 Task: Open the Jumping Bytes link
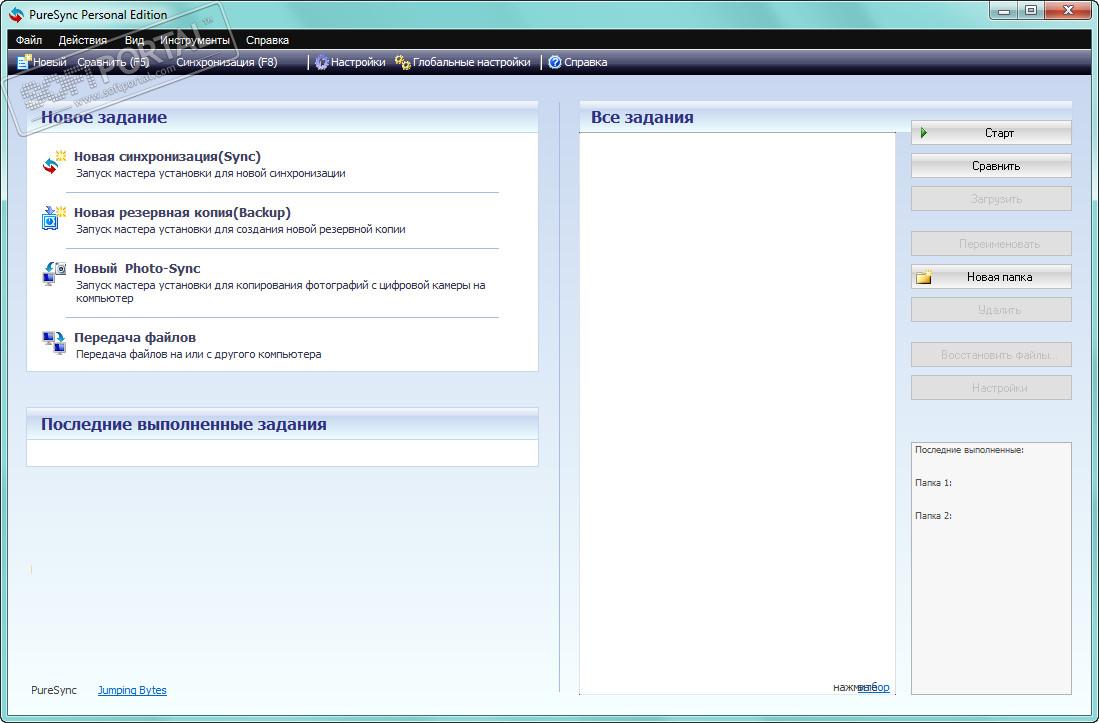click(132, 690)
